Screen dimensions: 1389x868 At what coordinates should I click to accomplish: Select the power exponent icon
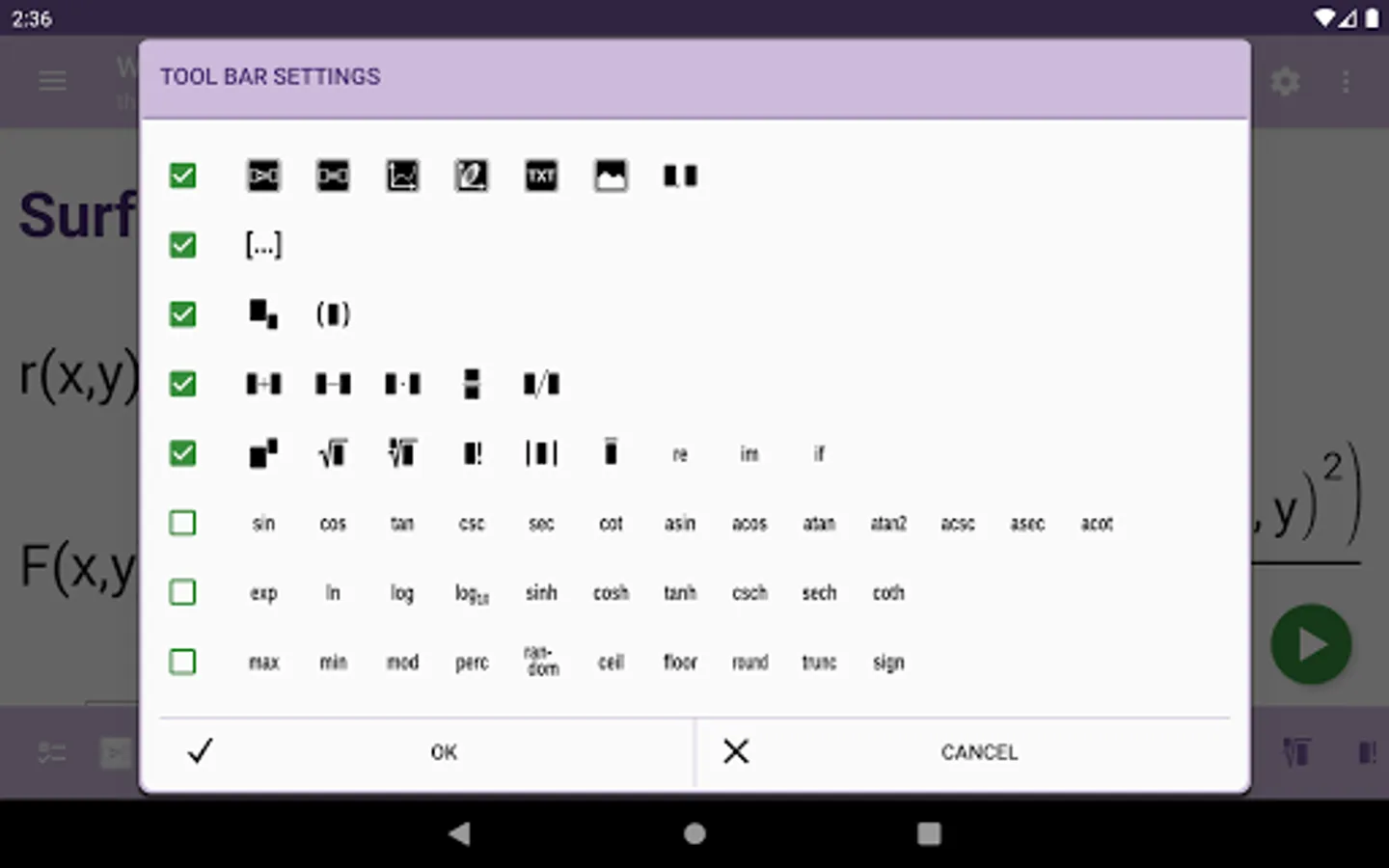pos(263,453)
